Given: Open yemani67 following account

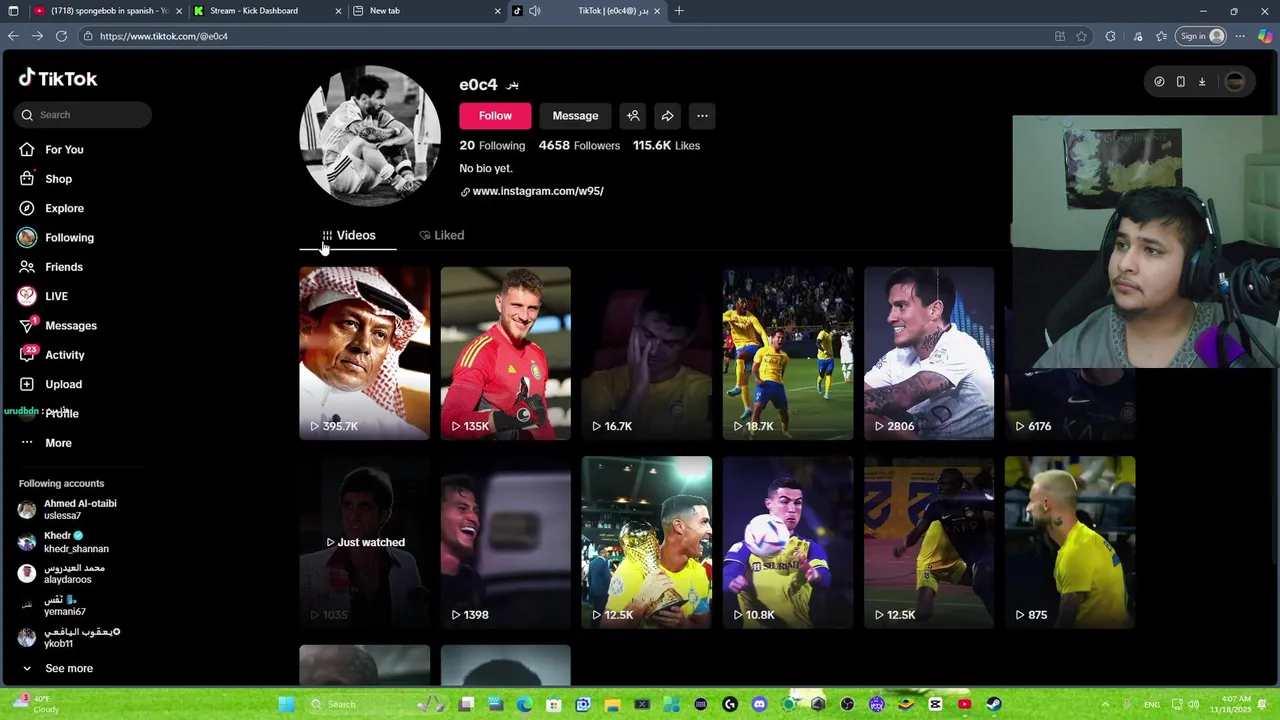Looking at the screenshot, I should click(x=53, y=605).
